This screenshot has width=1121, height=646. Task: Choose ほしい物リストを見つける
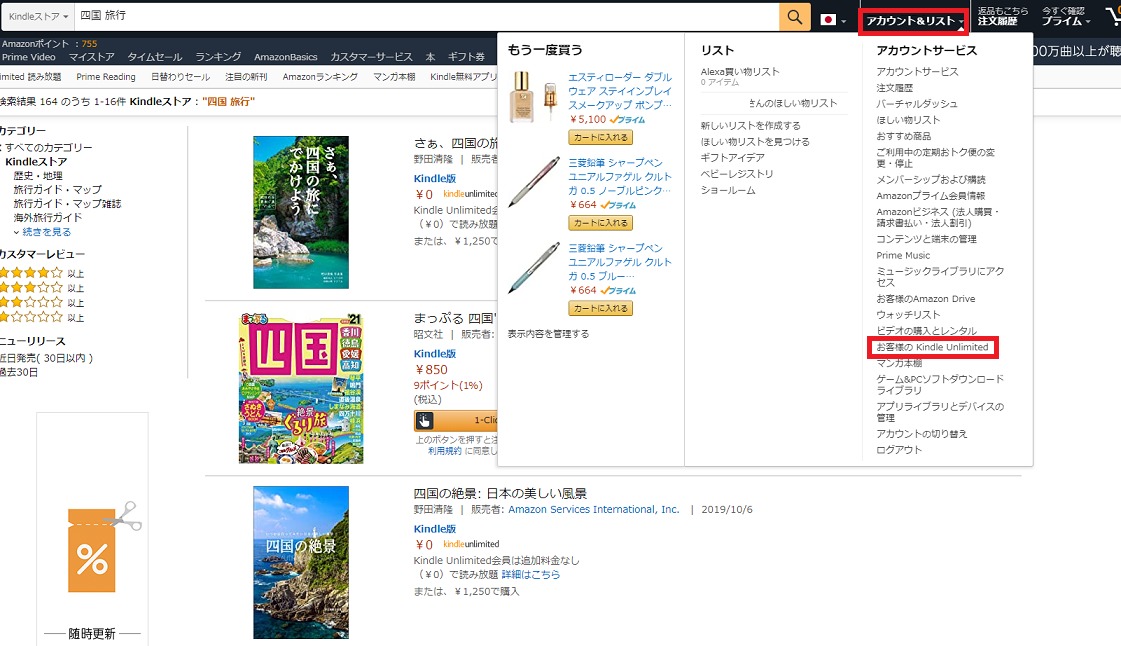[x=755, y=141]
